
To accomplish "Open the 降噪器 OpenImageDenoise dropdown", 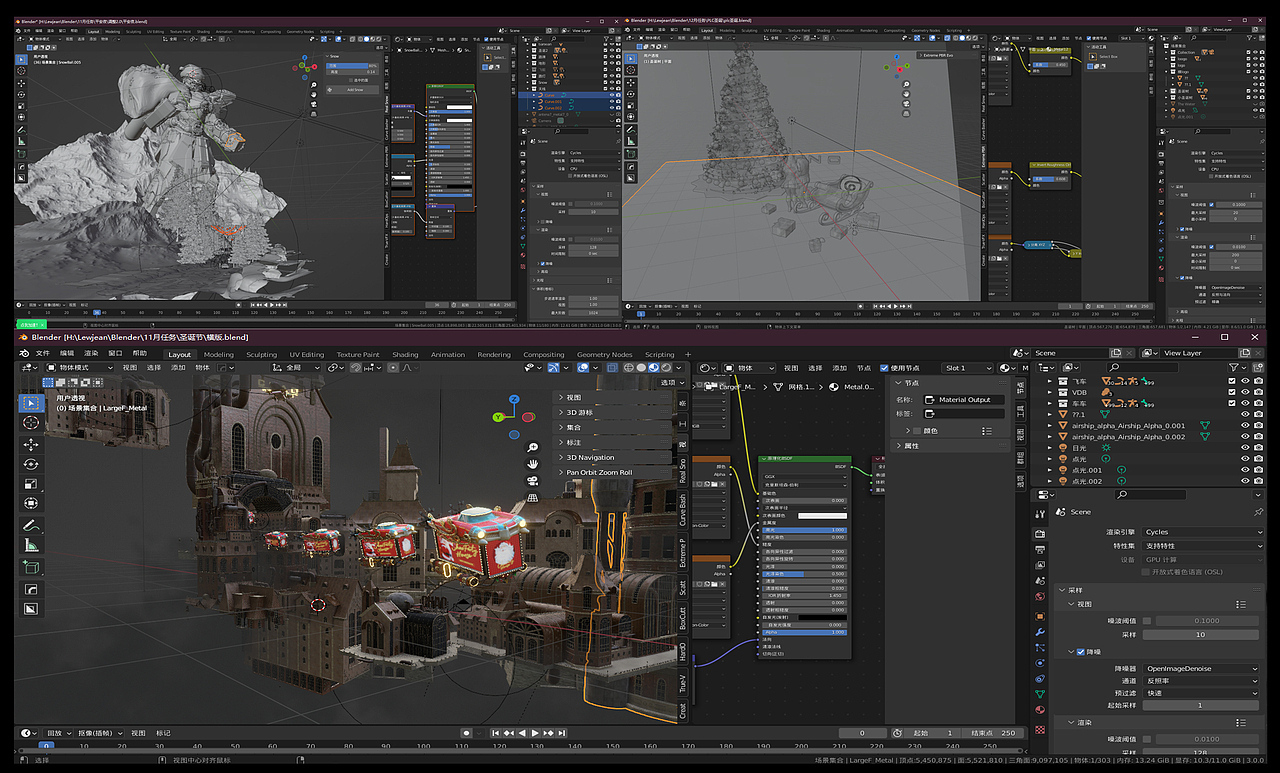I will (x=1203, y=668).
